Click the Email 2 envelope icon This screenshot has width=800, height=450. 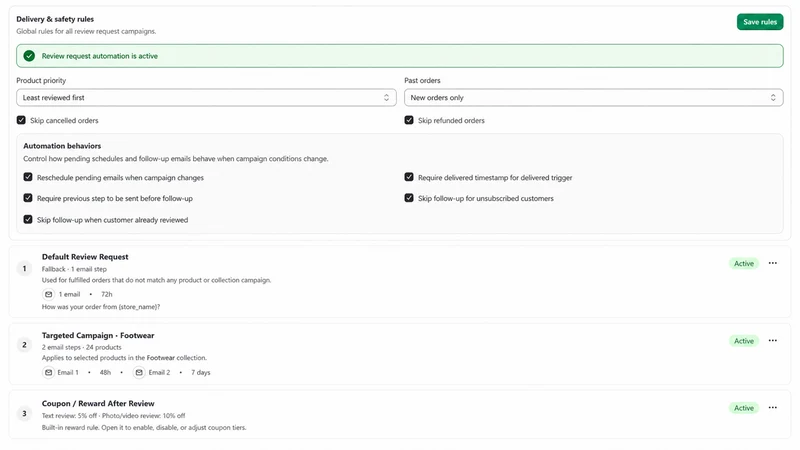[139, 372]
